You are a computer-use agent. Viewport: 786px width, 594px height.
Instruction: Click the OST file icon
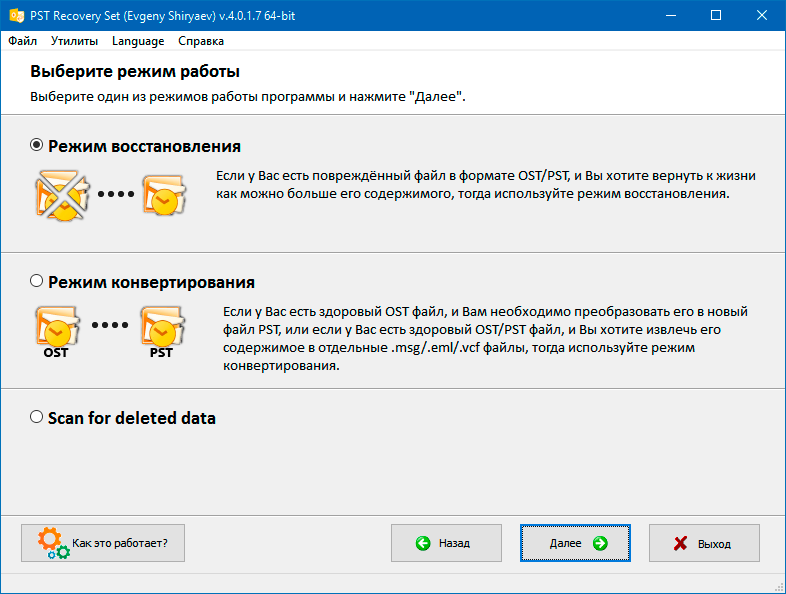57,332
